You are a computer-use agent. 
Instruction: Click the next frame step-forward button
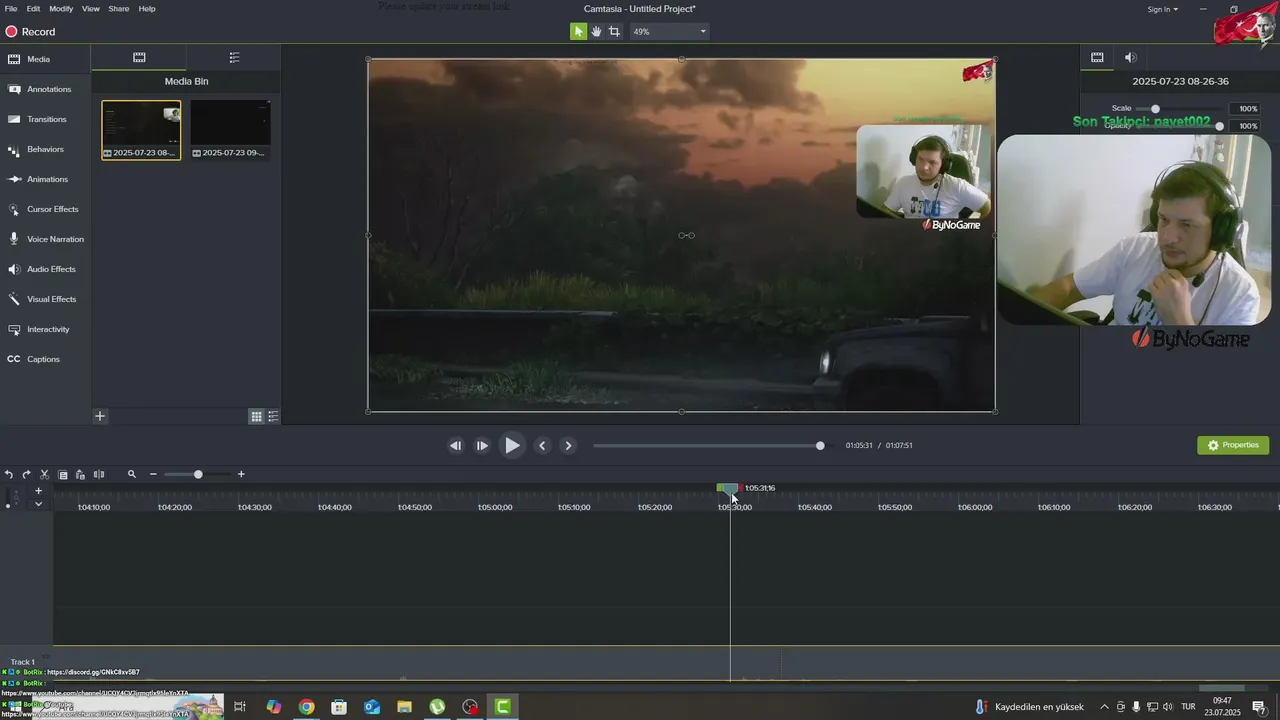pyautogui.click(x=482, y=446)
